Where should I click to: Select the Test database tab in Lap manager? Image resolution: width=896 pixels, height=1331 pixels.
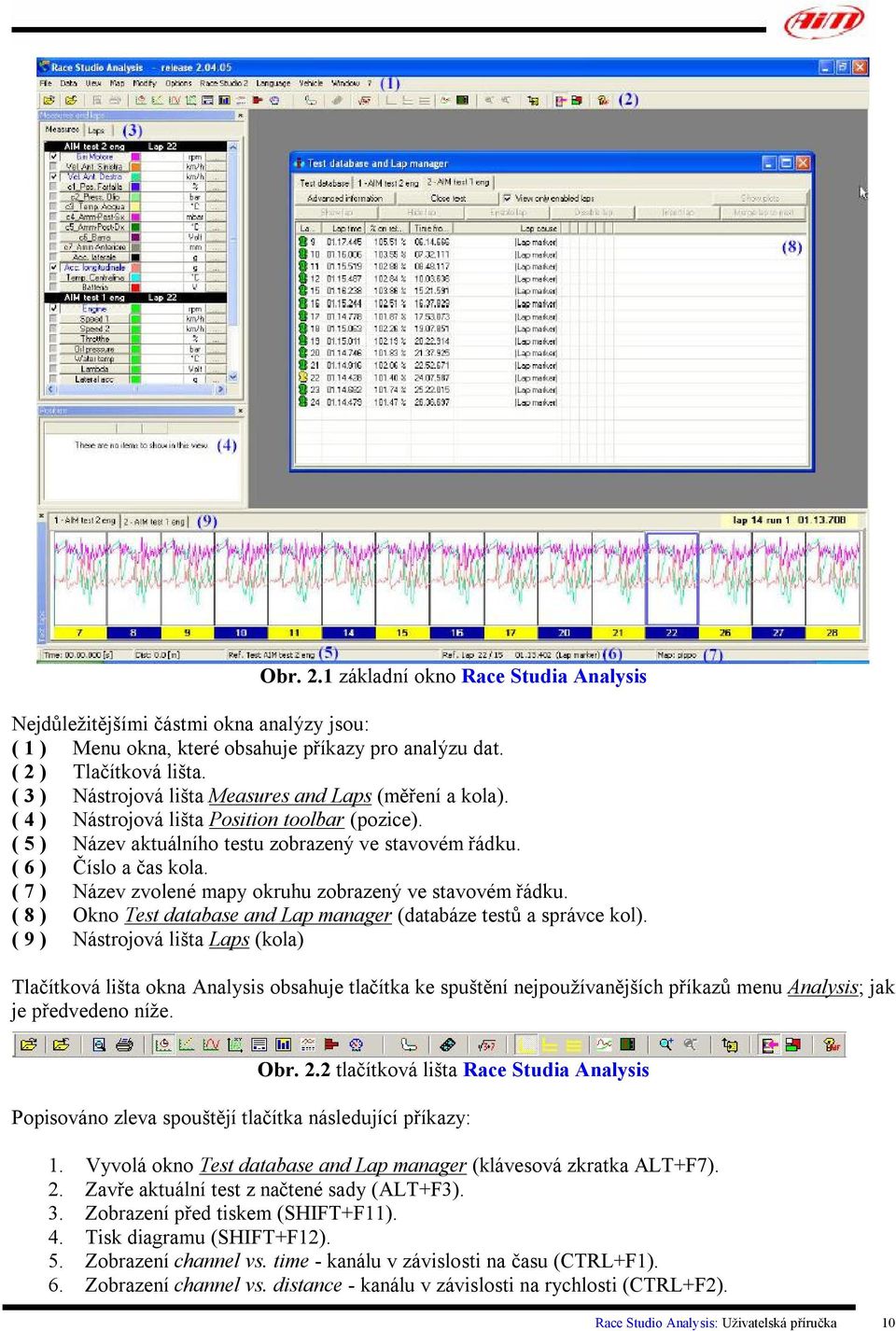coord(324,183)
